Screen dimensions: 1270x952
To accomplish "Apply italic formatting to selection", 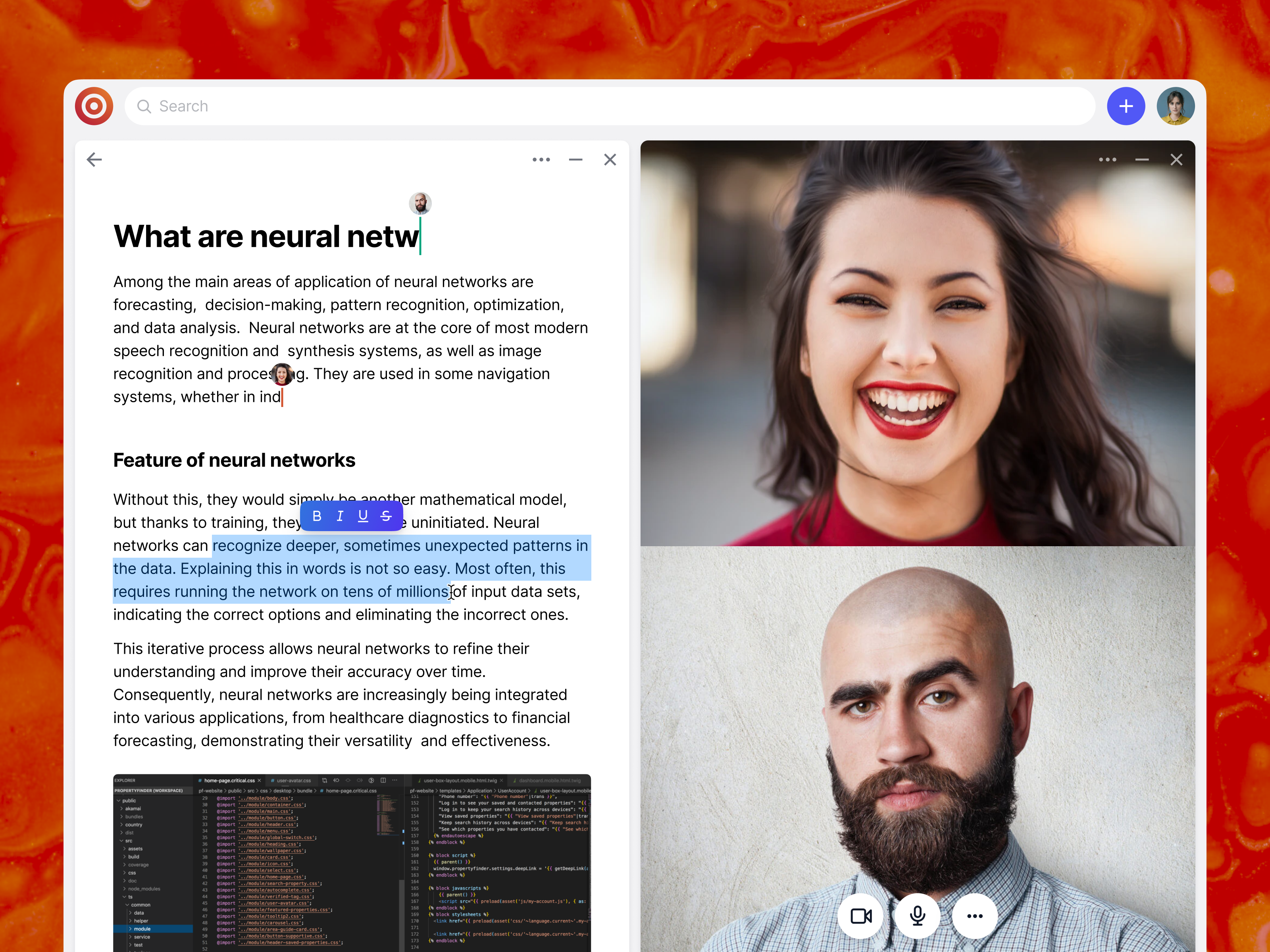I will [x=340, y=516].
